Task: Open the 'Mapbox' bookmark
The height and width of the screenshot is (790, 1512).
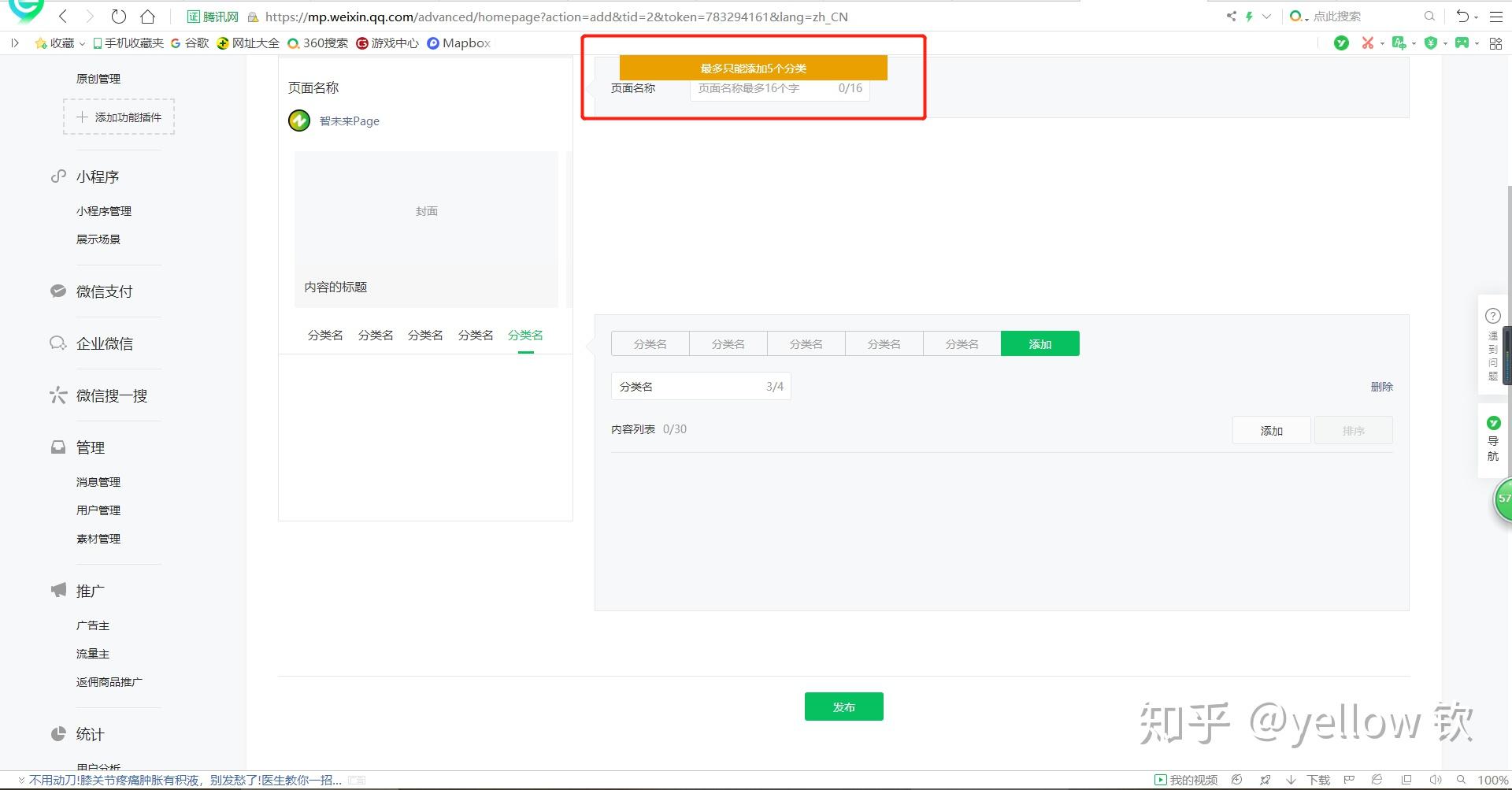Action: point(458,43)
